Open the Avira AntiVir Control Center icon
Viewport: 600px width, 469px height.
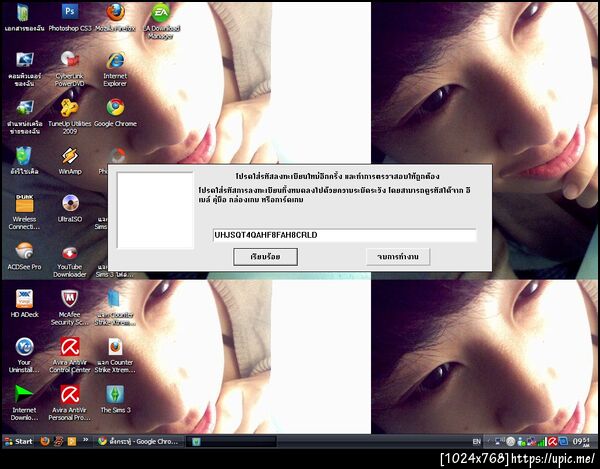(70, 355)
